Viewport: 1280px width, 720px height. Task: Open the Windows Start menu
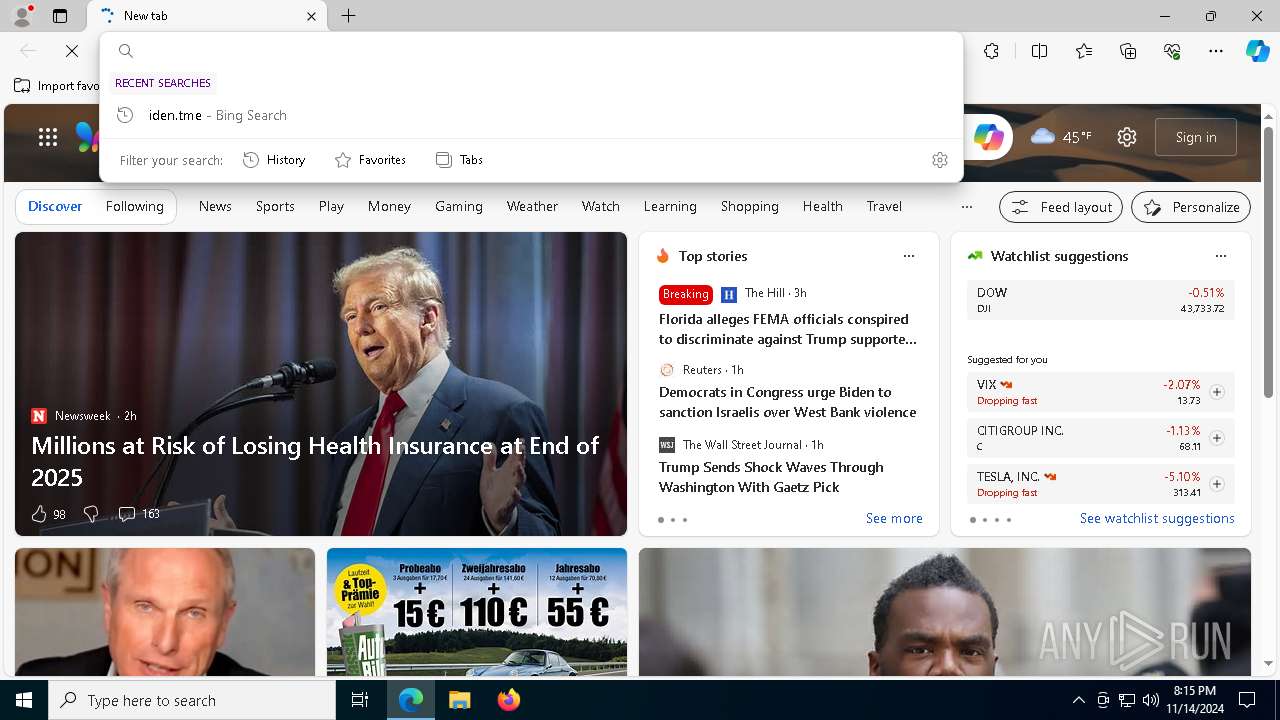click(x=24, y=700)
